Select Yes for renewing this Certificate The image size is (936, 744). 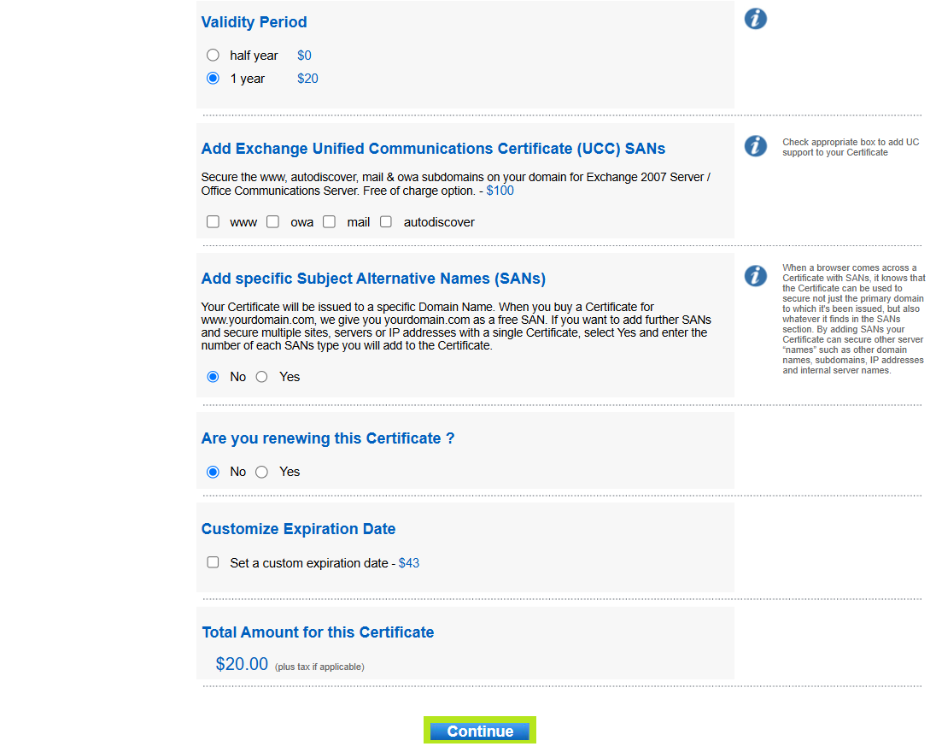(262, 472)
